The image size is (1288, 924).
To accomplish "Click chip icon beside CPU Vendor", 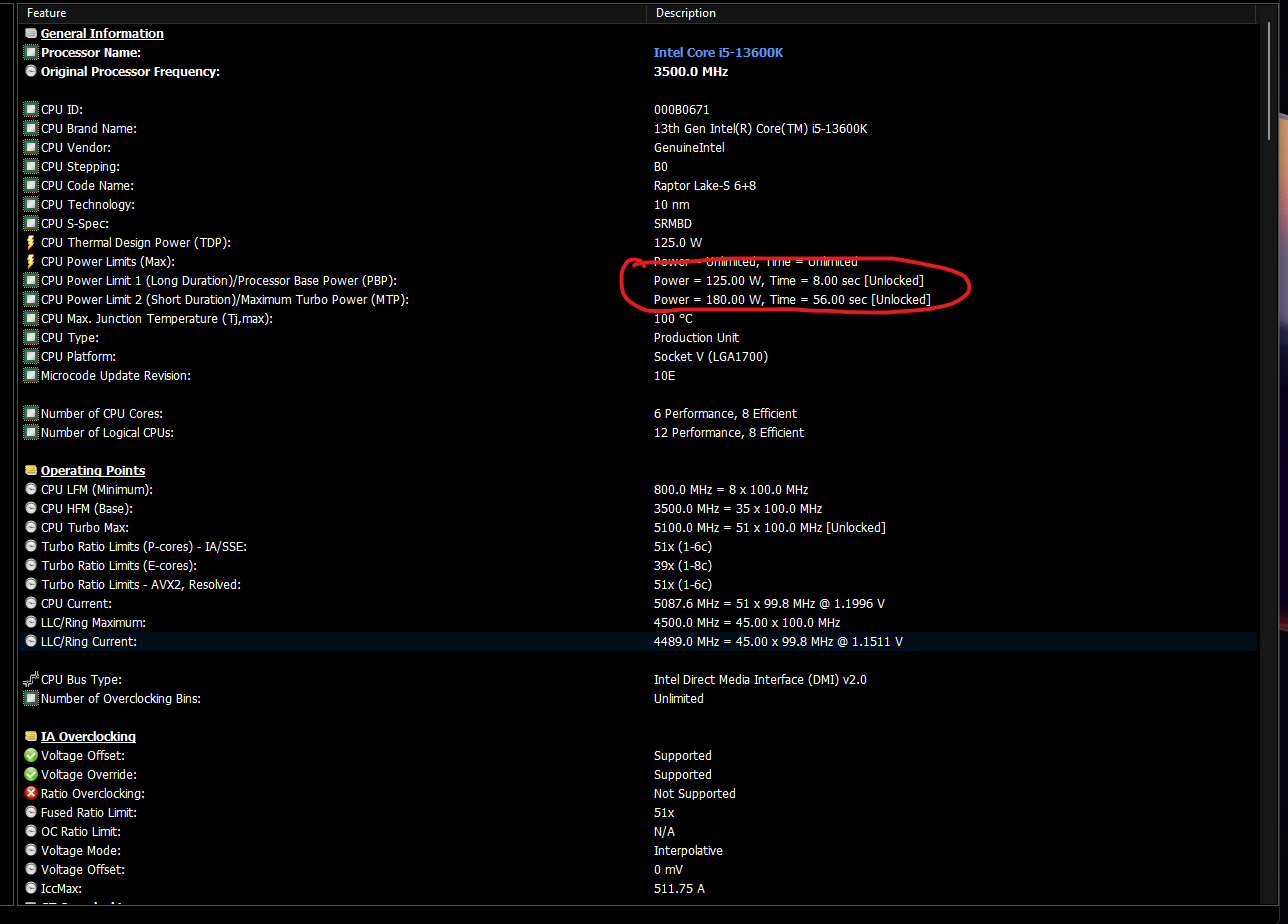I will 31,148.
